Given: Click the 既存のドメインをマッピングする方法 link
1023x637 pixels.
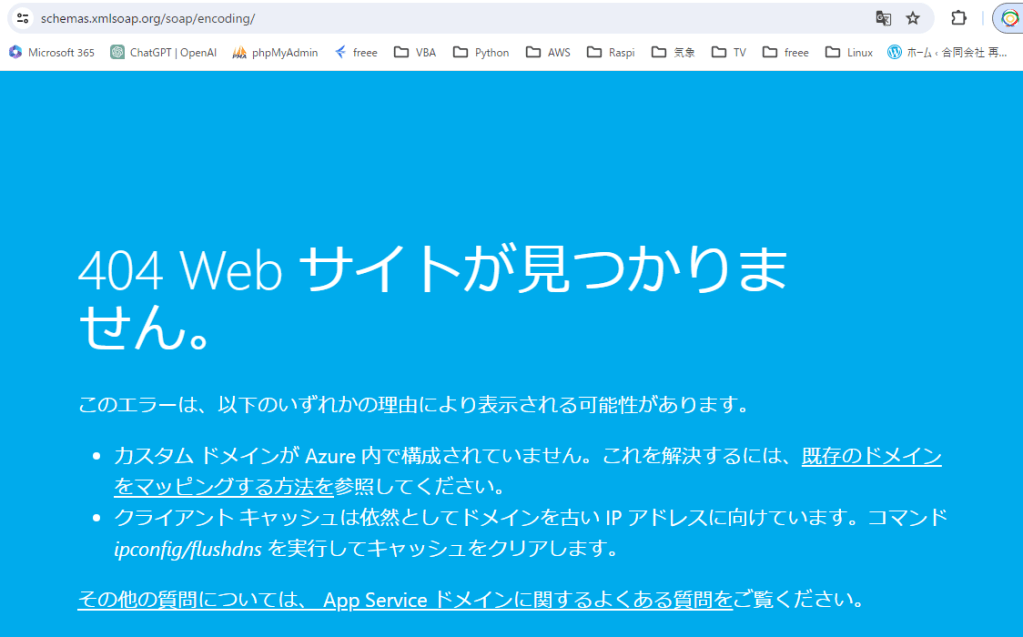Looking at the screenshot, I should coord(871,457).
